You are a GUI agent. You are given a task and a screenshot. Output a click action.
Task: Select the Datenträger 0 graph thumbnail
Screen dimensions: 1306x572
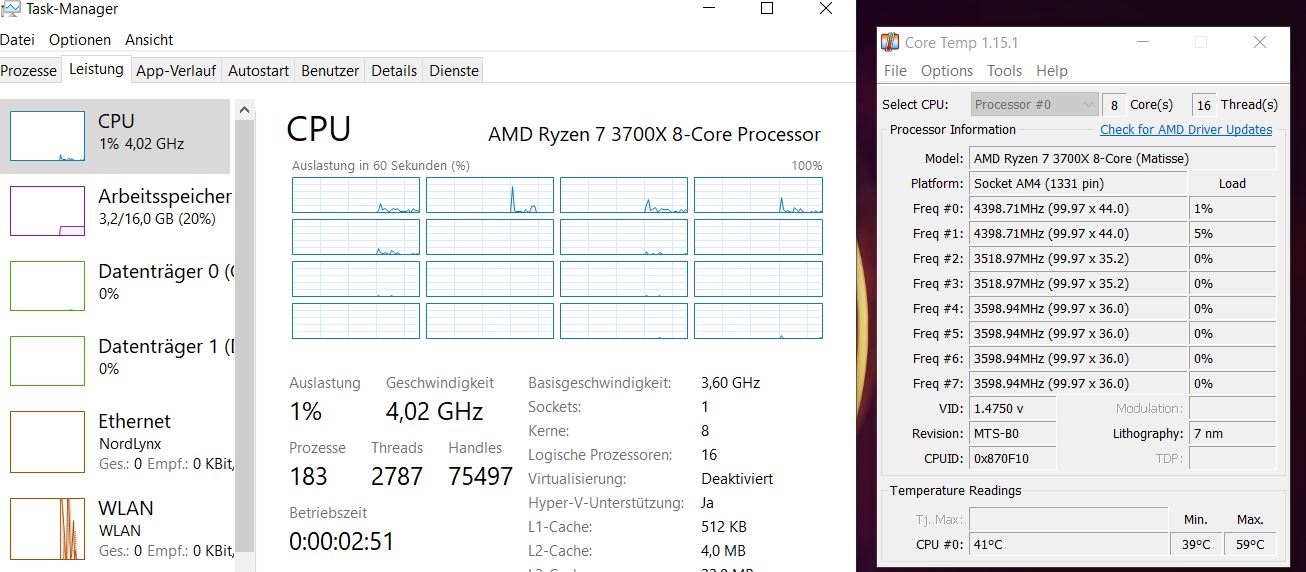pyautogui.click(x=47, y=286)
